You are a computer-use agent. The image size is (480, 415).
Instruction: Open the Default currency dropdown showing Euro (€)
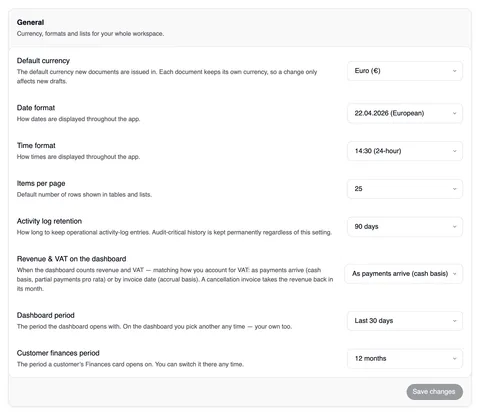click(405, 71)
